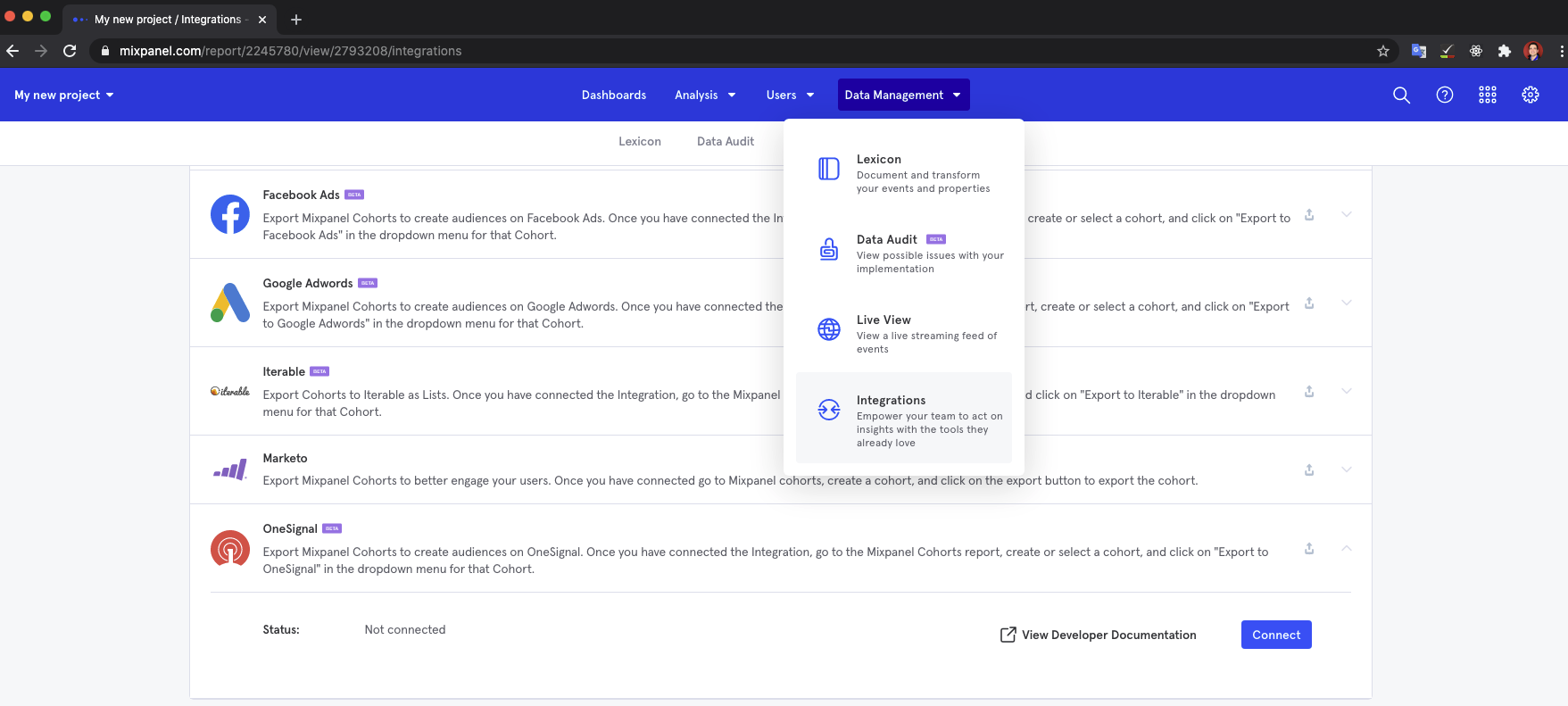
Task: Close the My new project browser tab
Action: pos(262,20)
